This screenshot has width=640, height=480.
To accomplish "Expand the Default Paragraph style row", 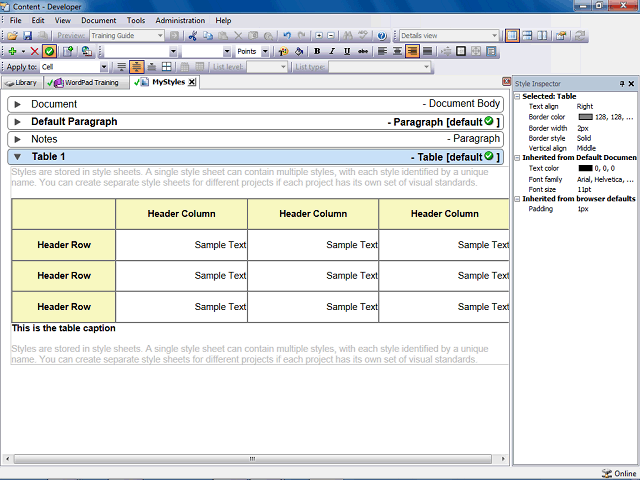I will point(18,122).
